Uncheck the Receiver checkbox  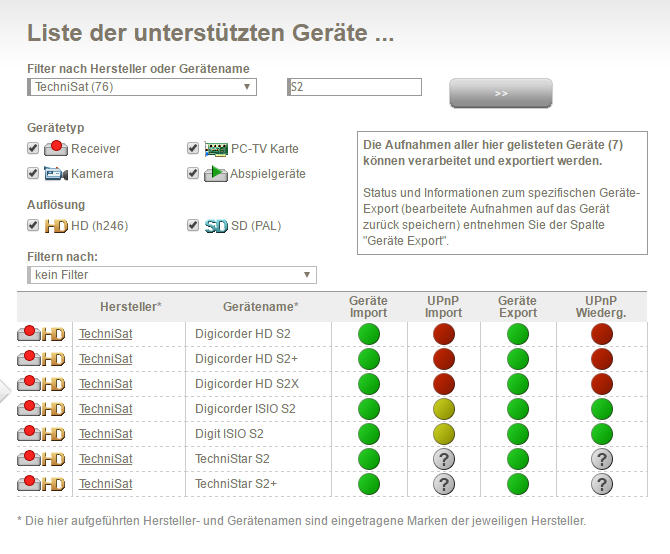pos(33,148)
